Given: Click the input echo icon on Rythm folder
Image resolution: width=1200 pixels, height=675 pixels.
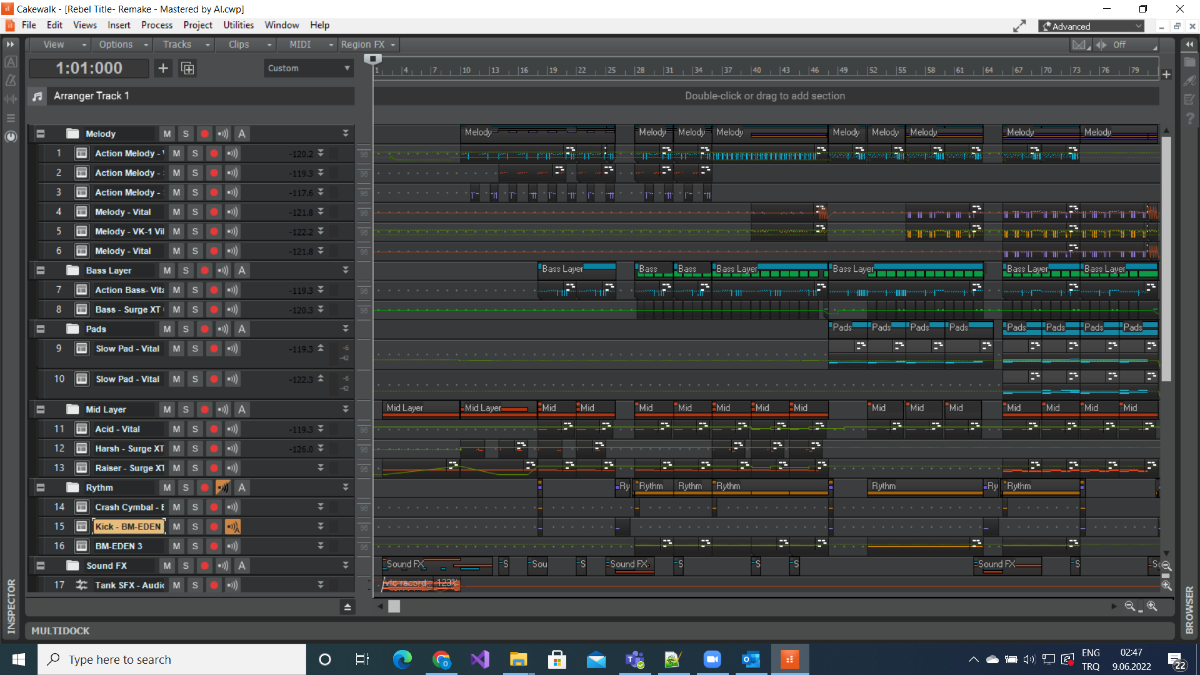Looking at the screenshot, I should [223, 487].
